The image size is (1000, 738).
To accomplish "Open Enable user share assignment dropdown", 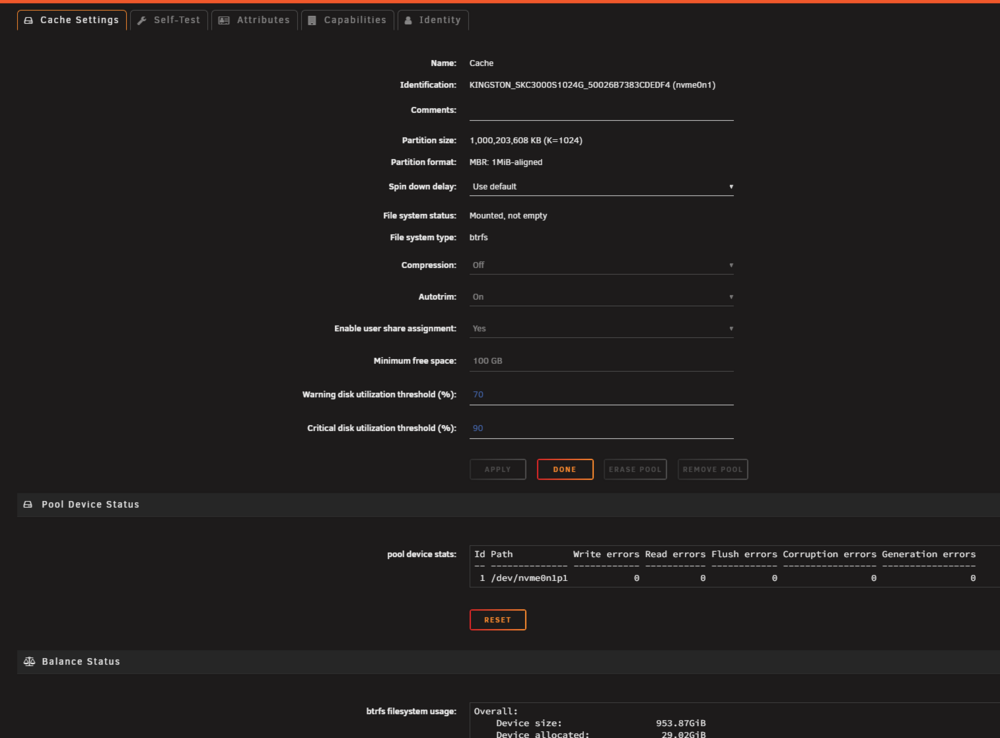I will (601, 328).
